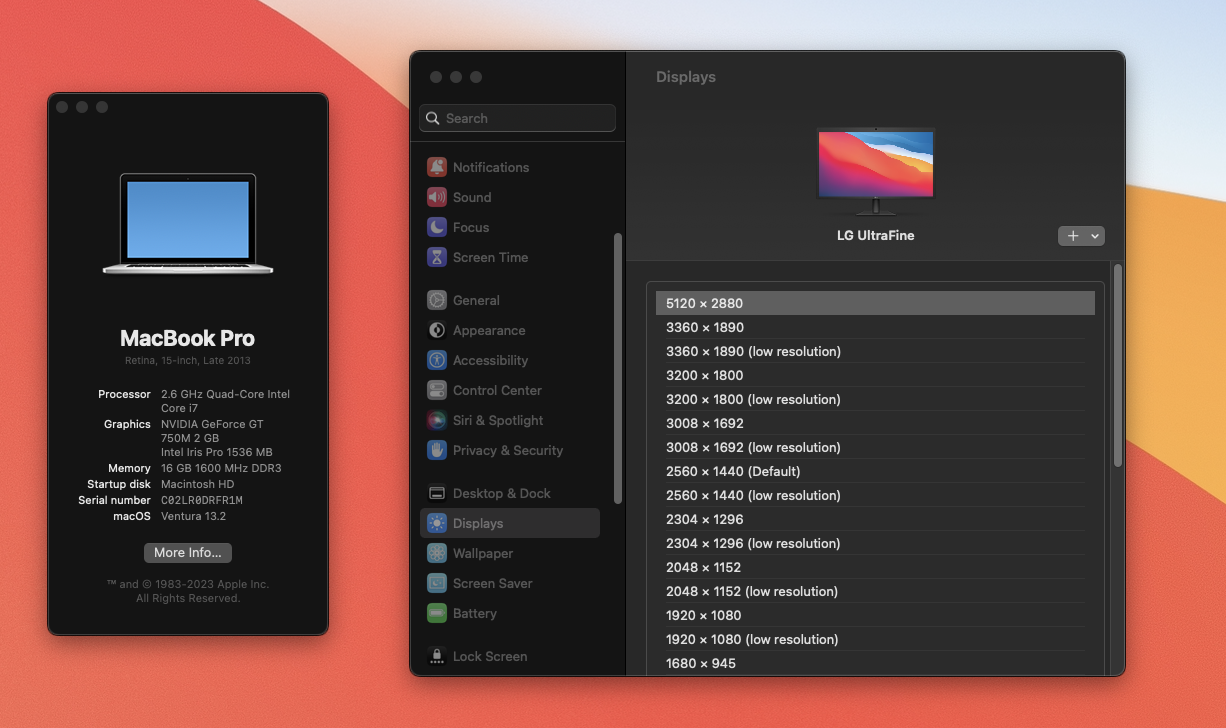The image size is (1226, 728).
Task: Click the System Settings search field
Action: pos(518,118)
